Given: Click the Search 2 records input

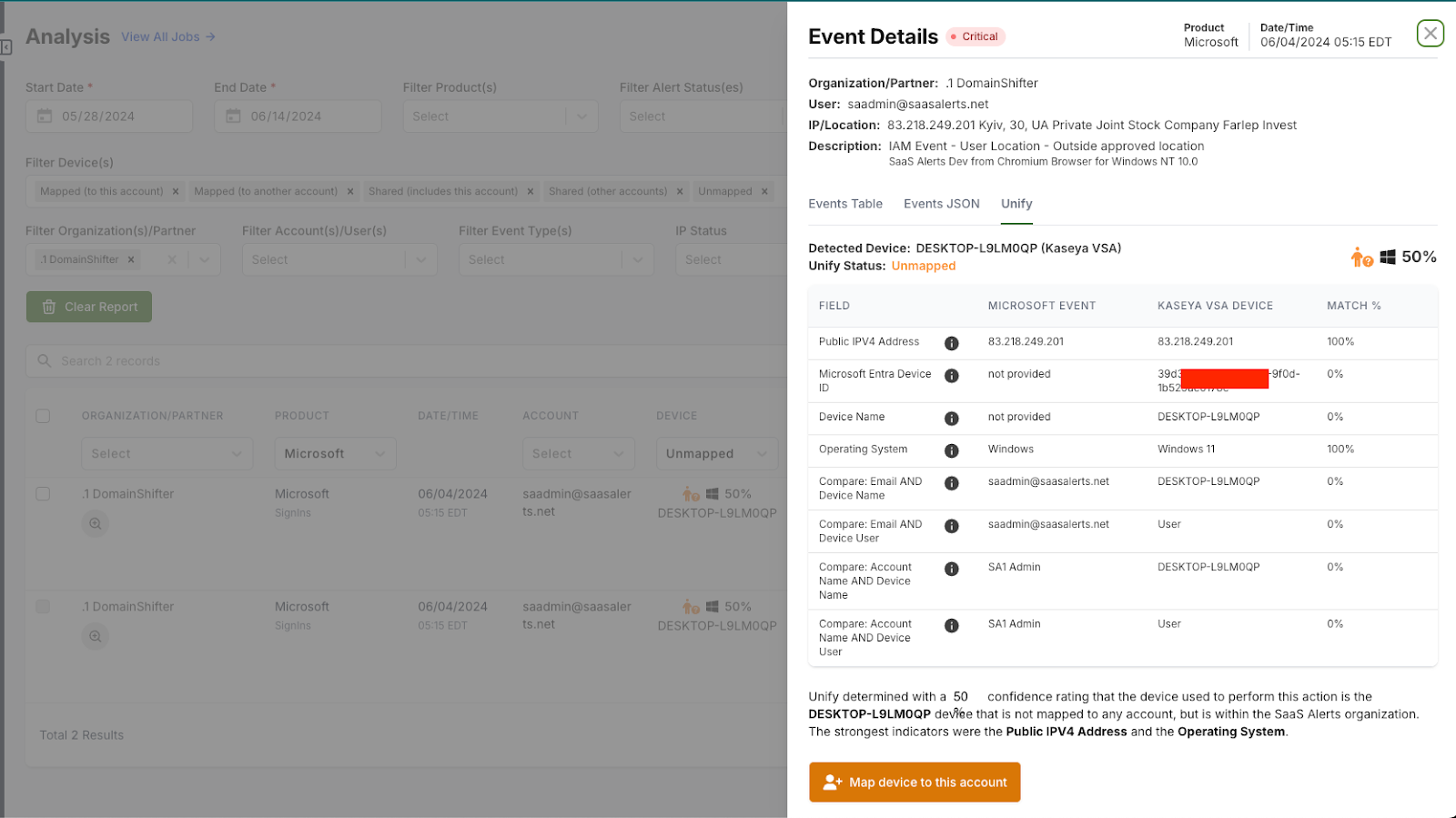Looking at the screenshot, I should click(406, 360).
